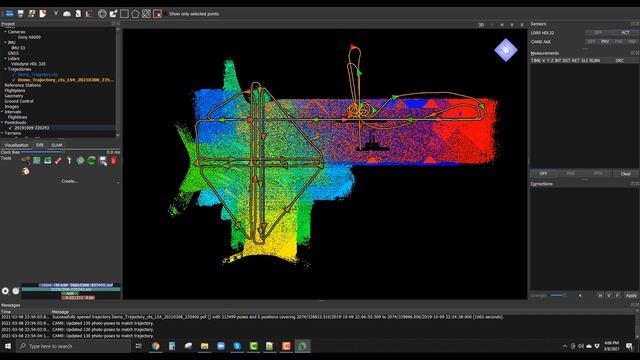
Task: Select Sony A6000 camera item
Action: tap(29, 37)
